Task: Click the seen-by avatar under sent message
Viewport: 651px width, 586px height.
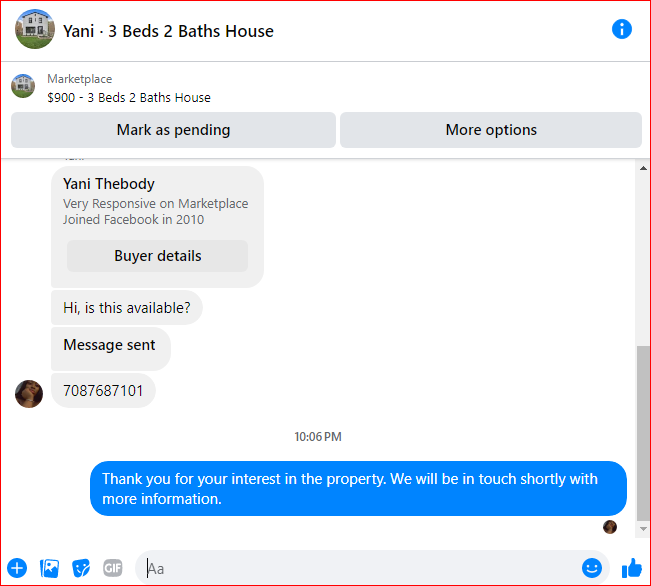Action: 610,527
